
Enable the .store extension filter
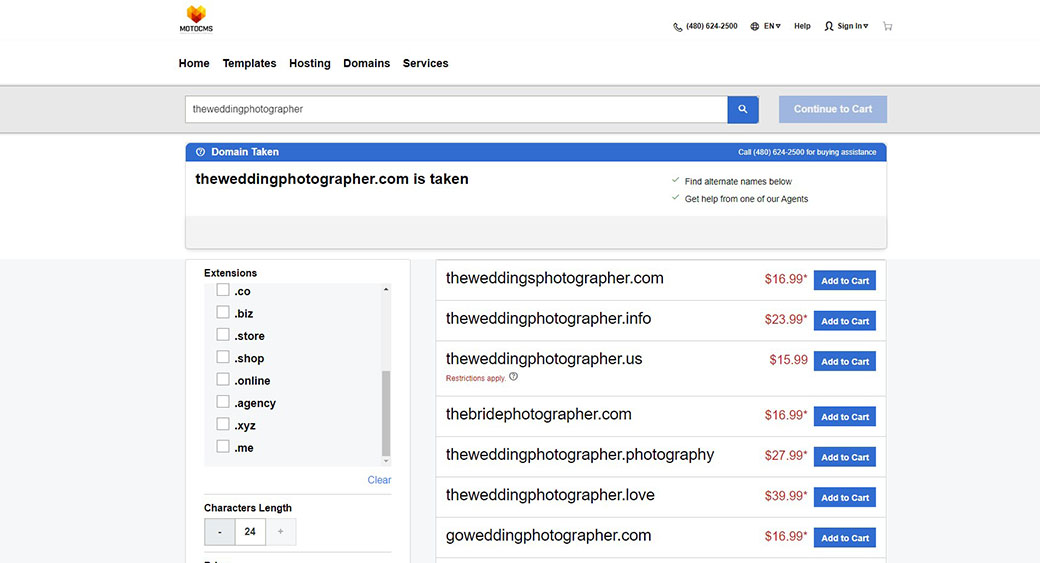pyautogui.click(x=223, y=335)
